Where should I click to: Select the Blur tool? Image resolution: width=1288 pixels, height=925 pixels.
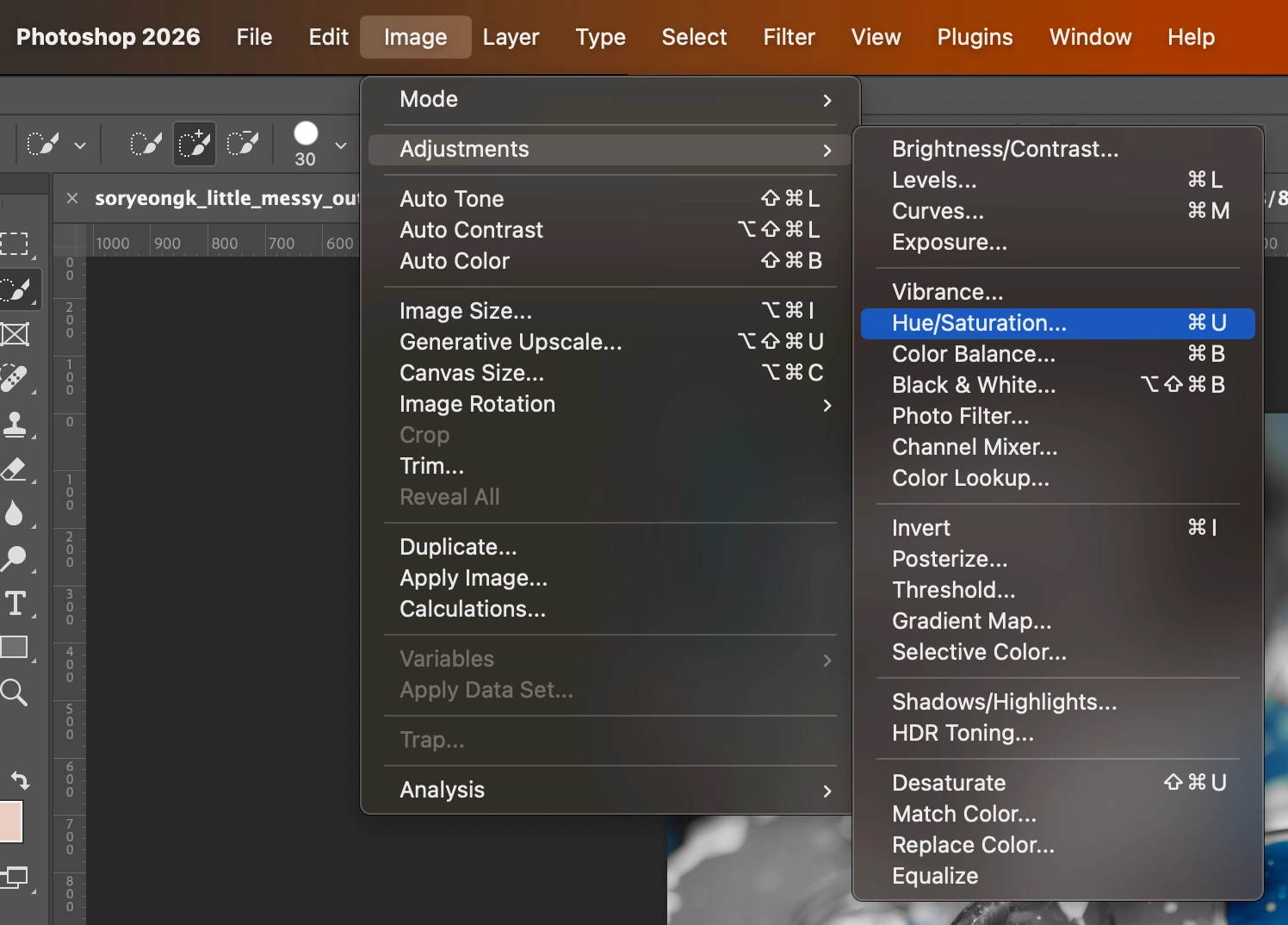point(15,514)
